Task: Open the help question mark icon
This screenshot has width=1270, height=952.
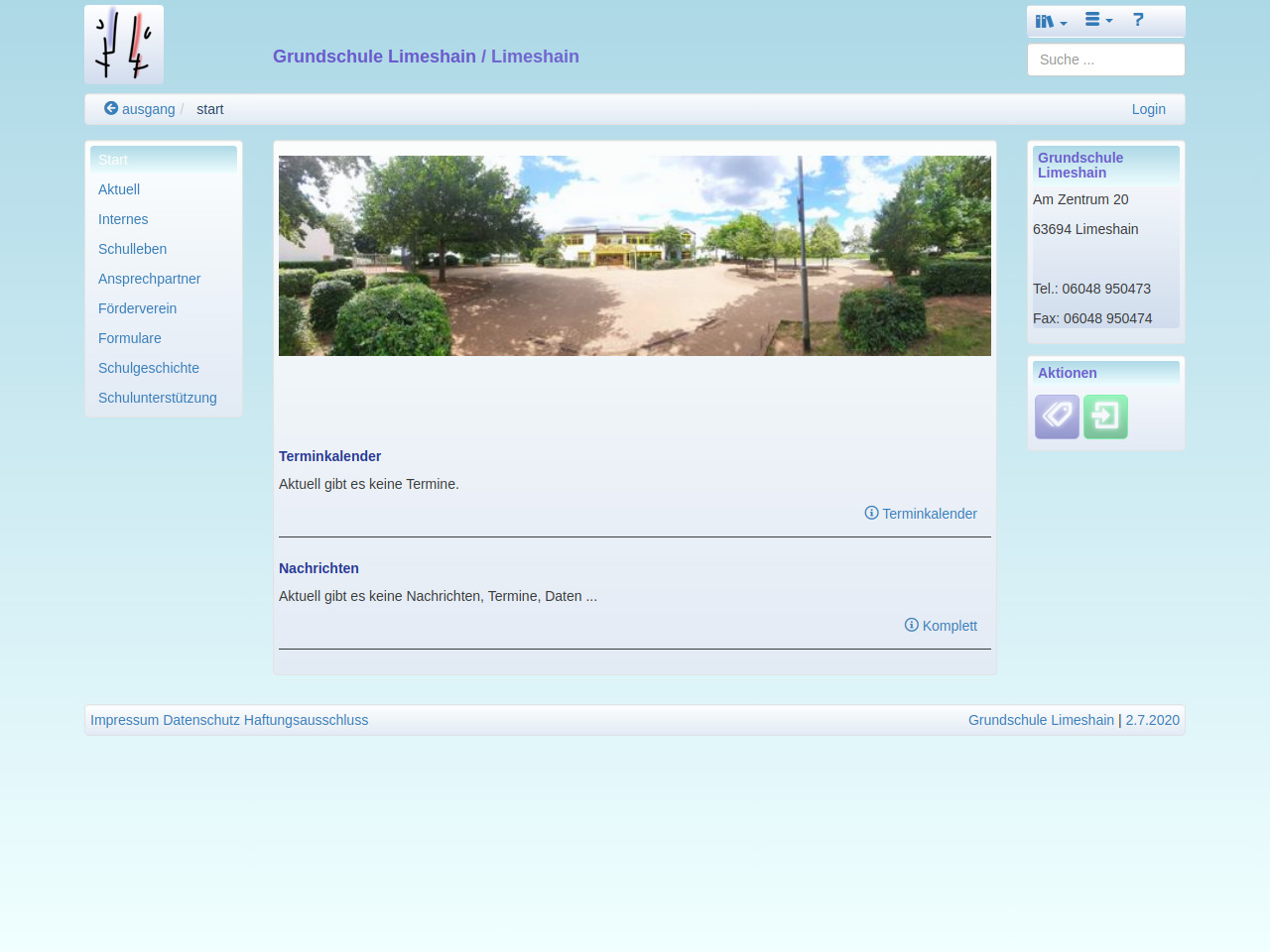Action: click(x=1138, y=20)
